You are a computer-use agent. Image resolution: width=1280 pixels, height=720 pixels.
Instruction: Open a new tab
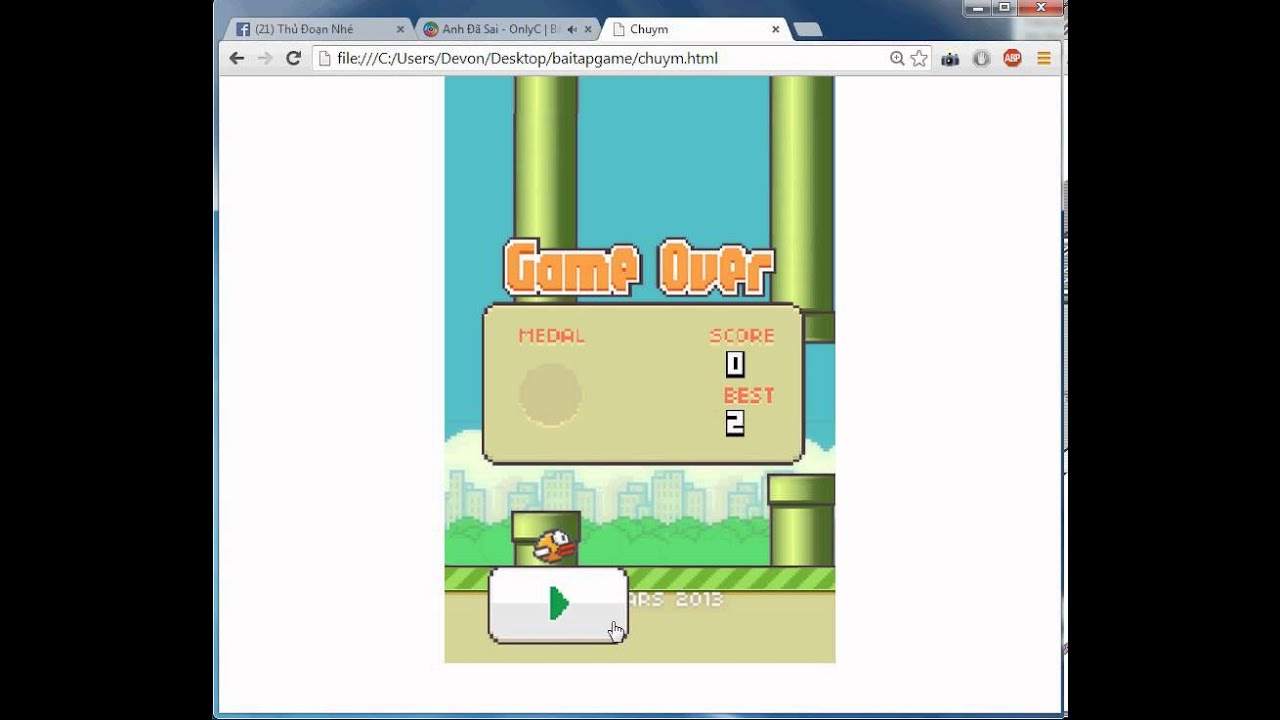pos(807,29)
